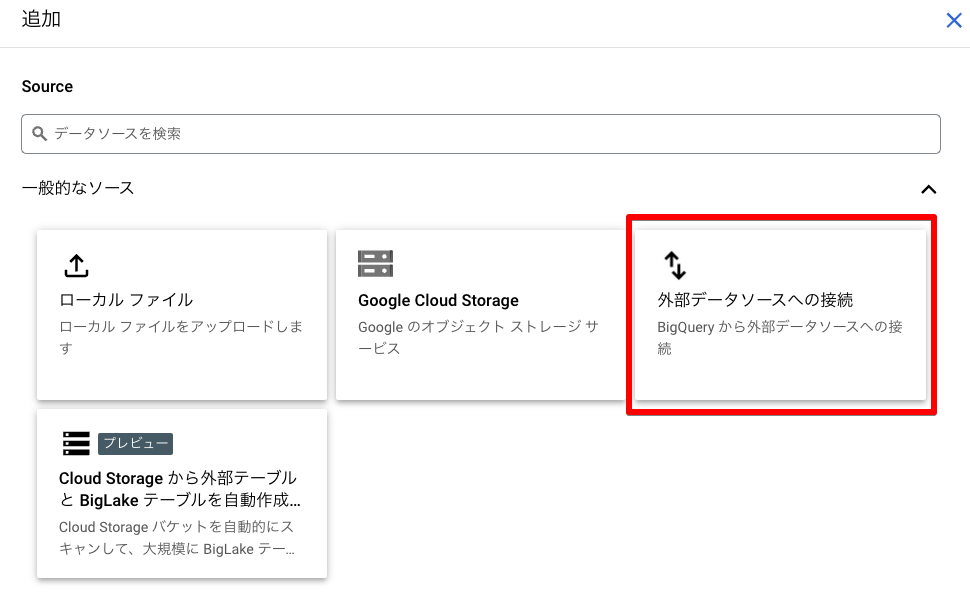
Task: Click the server storage icon for Google Cloud Storage
Action: [x=375, y=263]
